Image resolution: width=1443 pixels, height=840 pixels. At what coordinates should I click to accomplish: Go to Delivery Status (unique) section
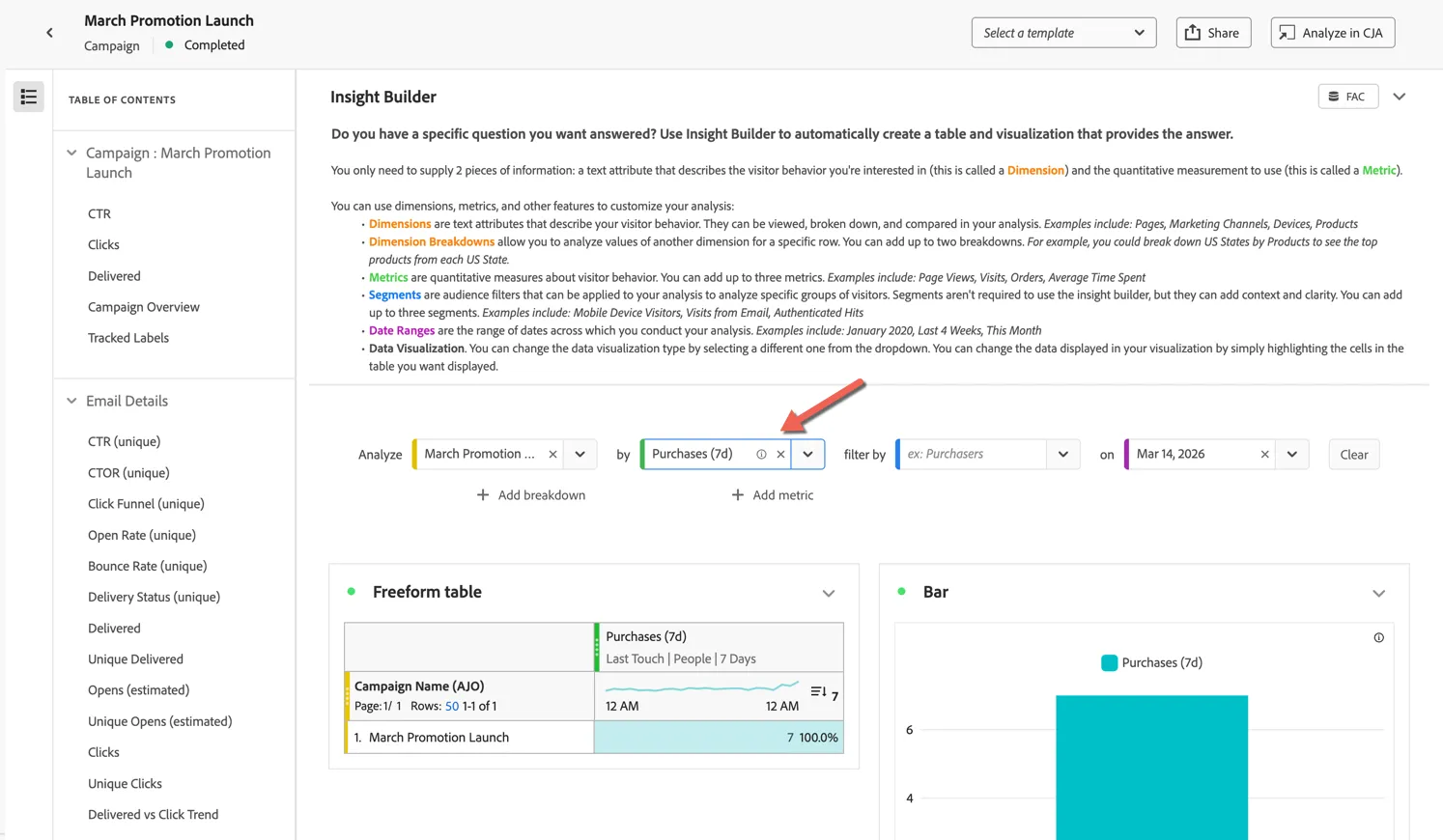click(x=155, y=597)
